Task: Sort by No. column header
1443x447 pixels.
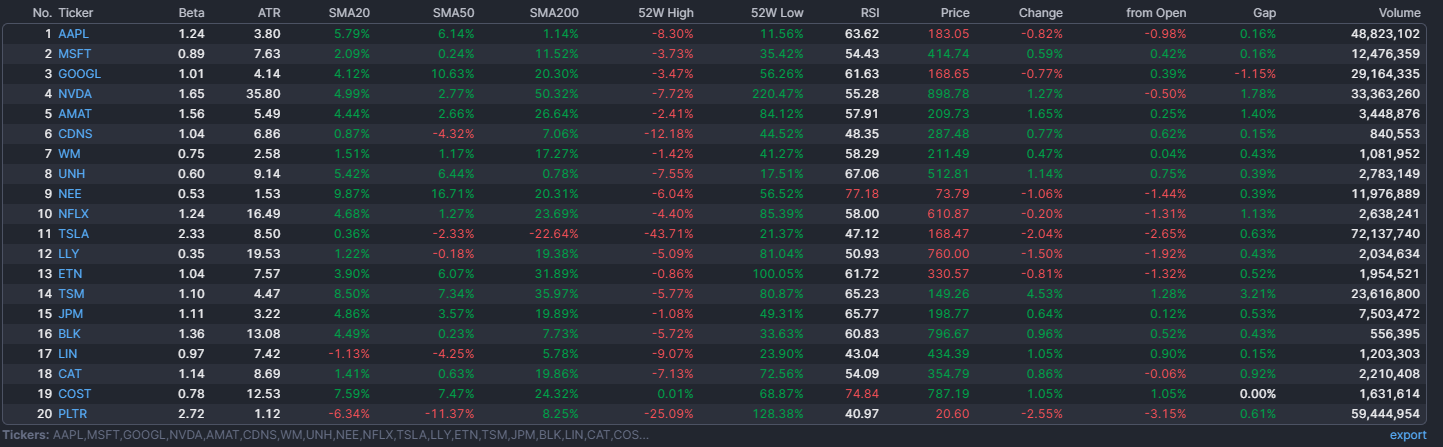Action: [x=42, y=13]
